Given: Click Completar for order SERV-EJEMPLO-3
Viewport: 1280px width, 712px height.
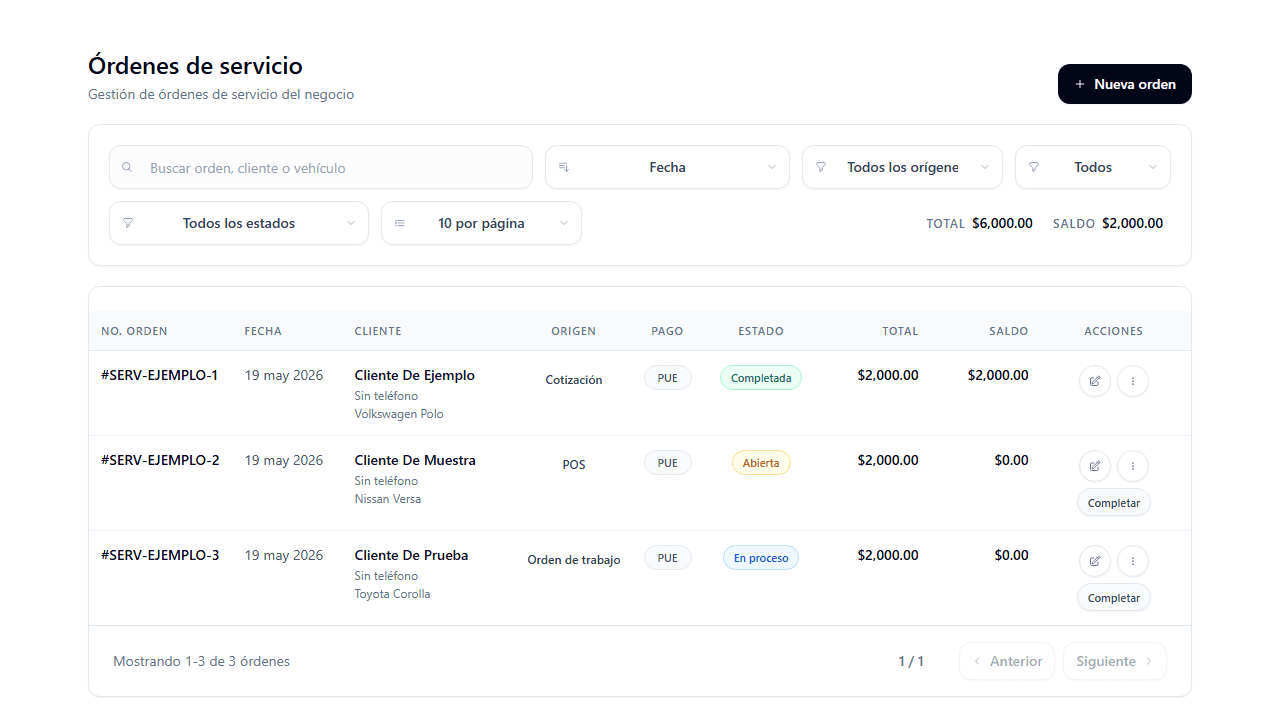Looking at the screenshot, I should (1114, 598).
